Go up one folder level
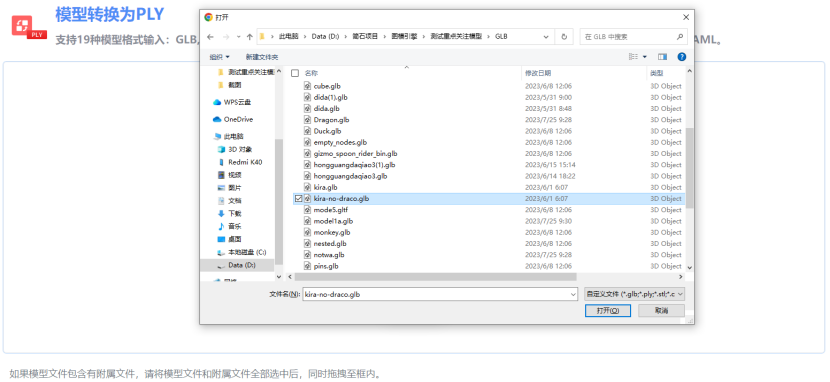Screen dimensions: 830x382 point(249,37)
